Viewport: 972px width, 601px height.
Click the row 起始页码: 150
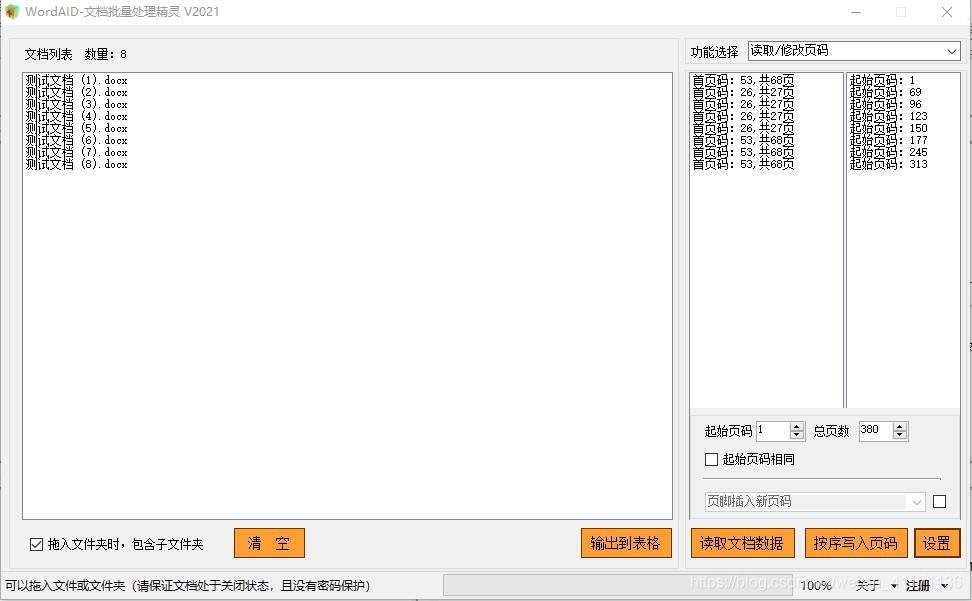(x=888, y=128)
